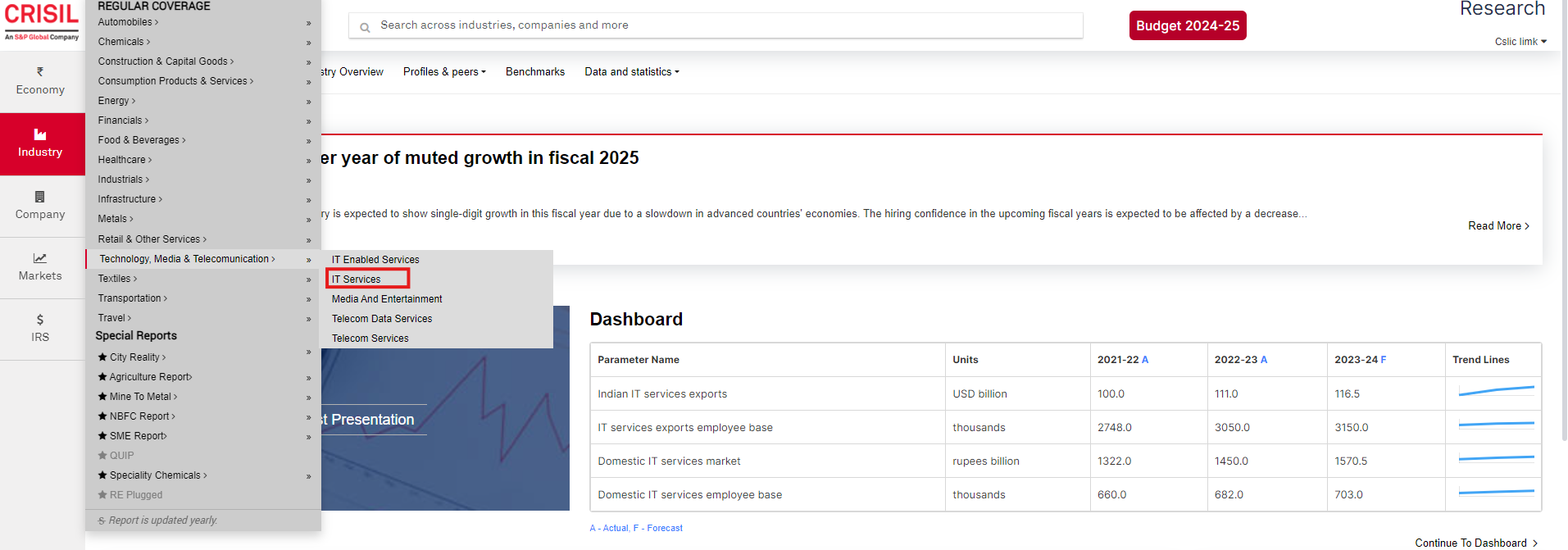Click the Read More link
This screenshot has height=550, width=1568.
coord(1498,226)
